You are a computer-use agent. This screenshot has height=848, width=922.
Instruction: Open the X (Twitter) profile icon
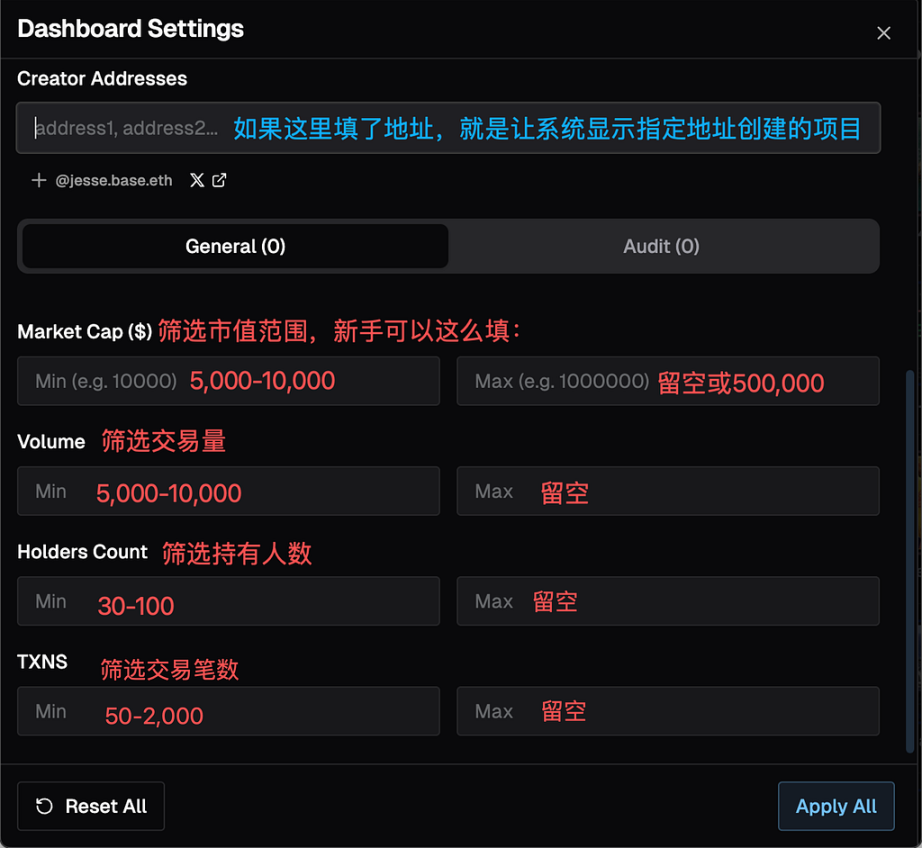click(x=197, y=180)
